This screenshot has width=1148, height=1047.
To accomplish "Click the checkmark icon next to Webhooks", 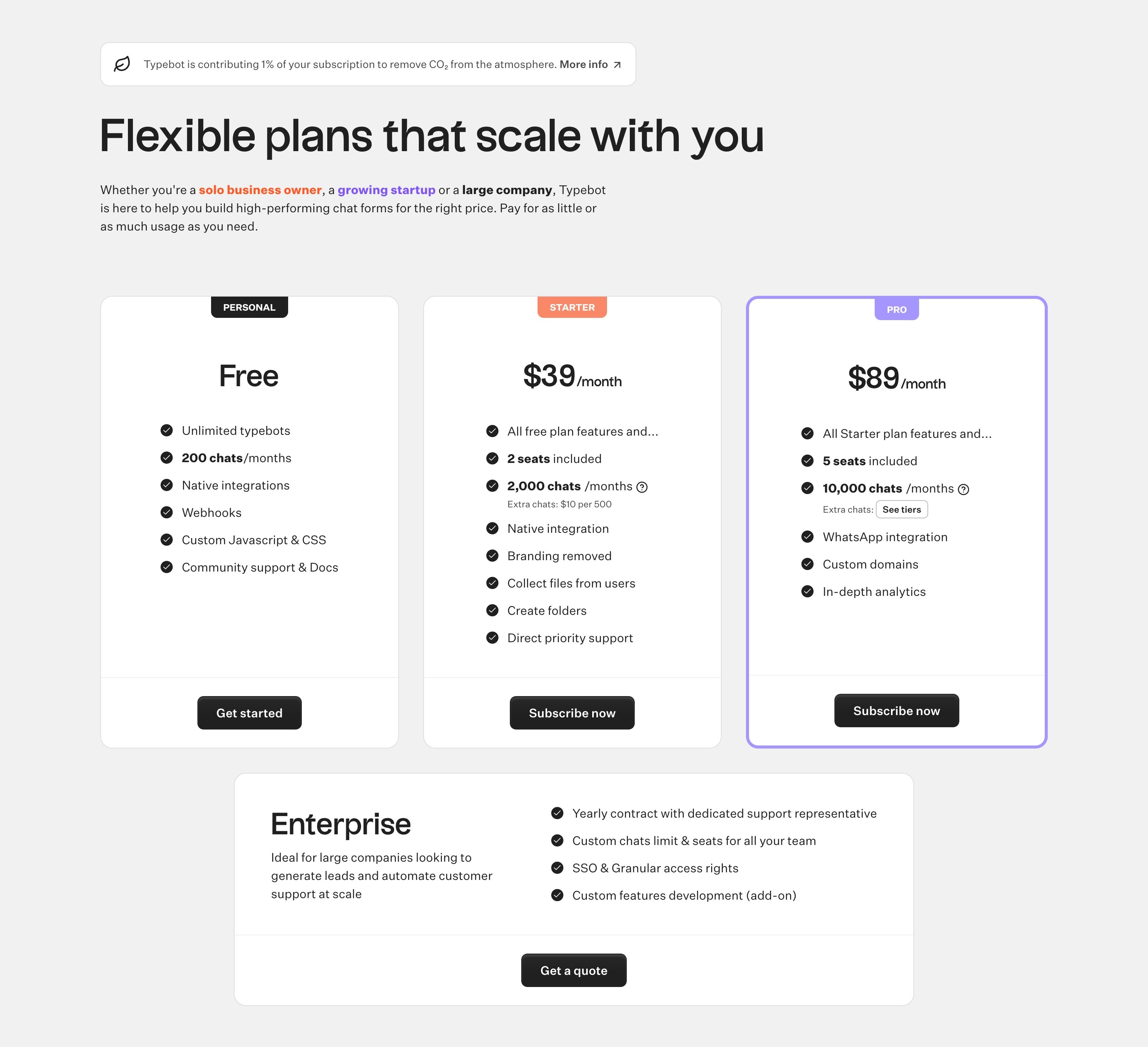I will 166,512.
